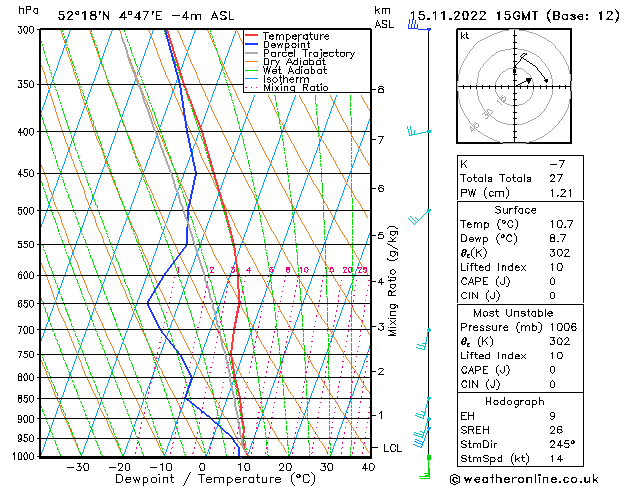Click the 'kt' label in hodograph

465,36
